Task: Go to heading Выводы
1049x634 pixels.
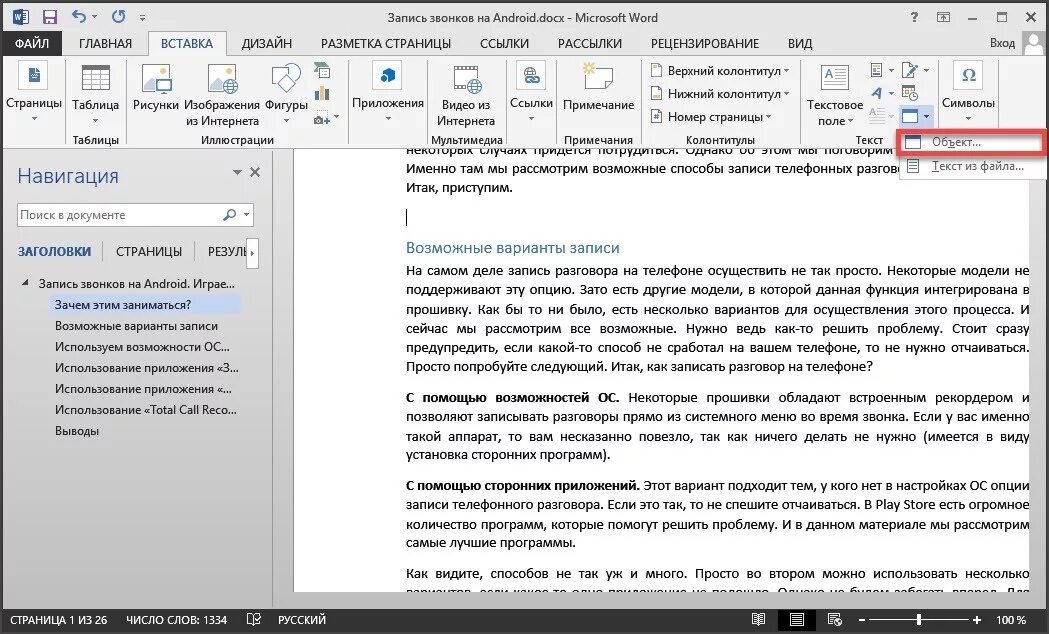Action: (77, 431)
